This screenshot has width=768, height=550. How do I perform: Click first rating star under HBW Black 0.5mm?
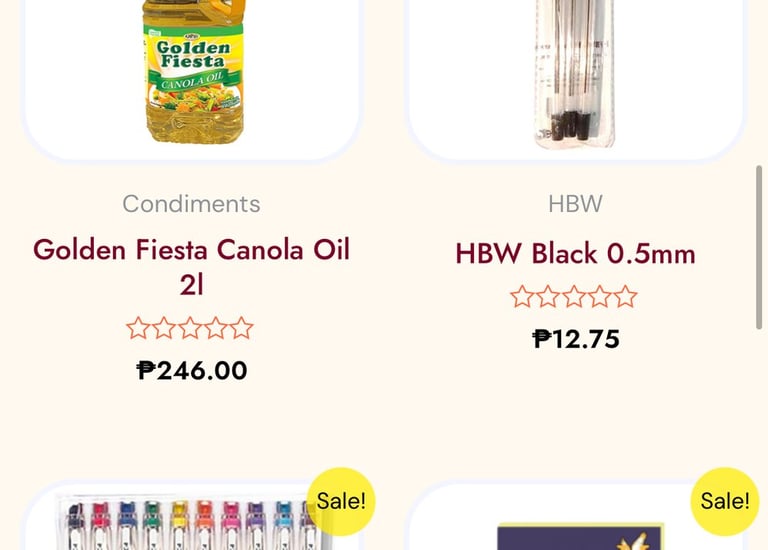(522, 296)
